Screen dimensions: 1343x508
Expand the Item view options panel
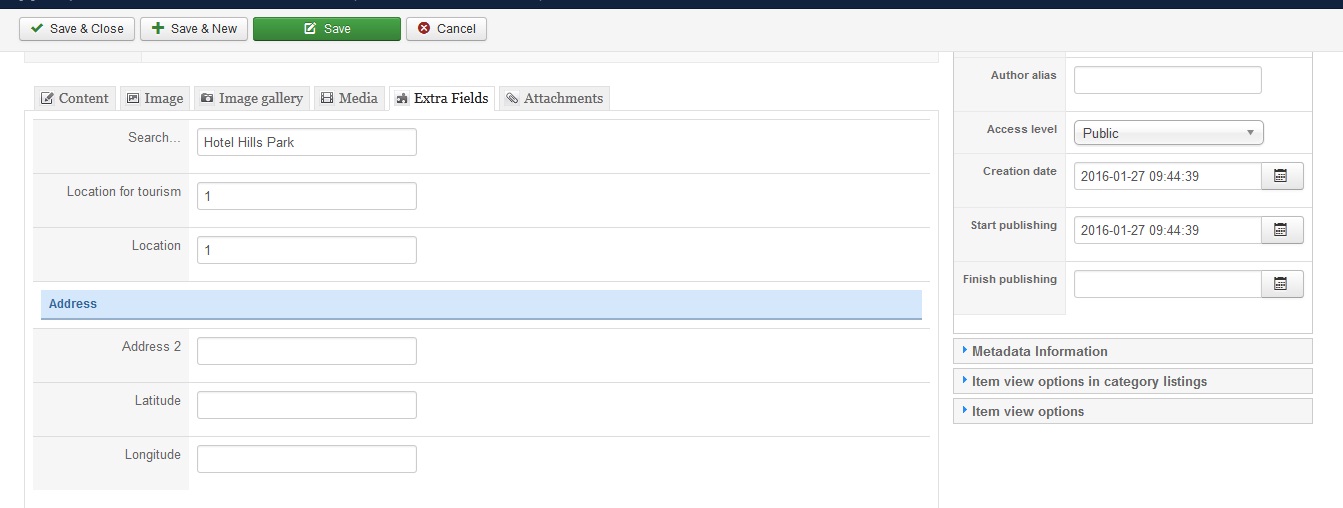click(1027, 411)
